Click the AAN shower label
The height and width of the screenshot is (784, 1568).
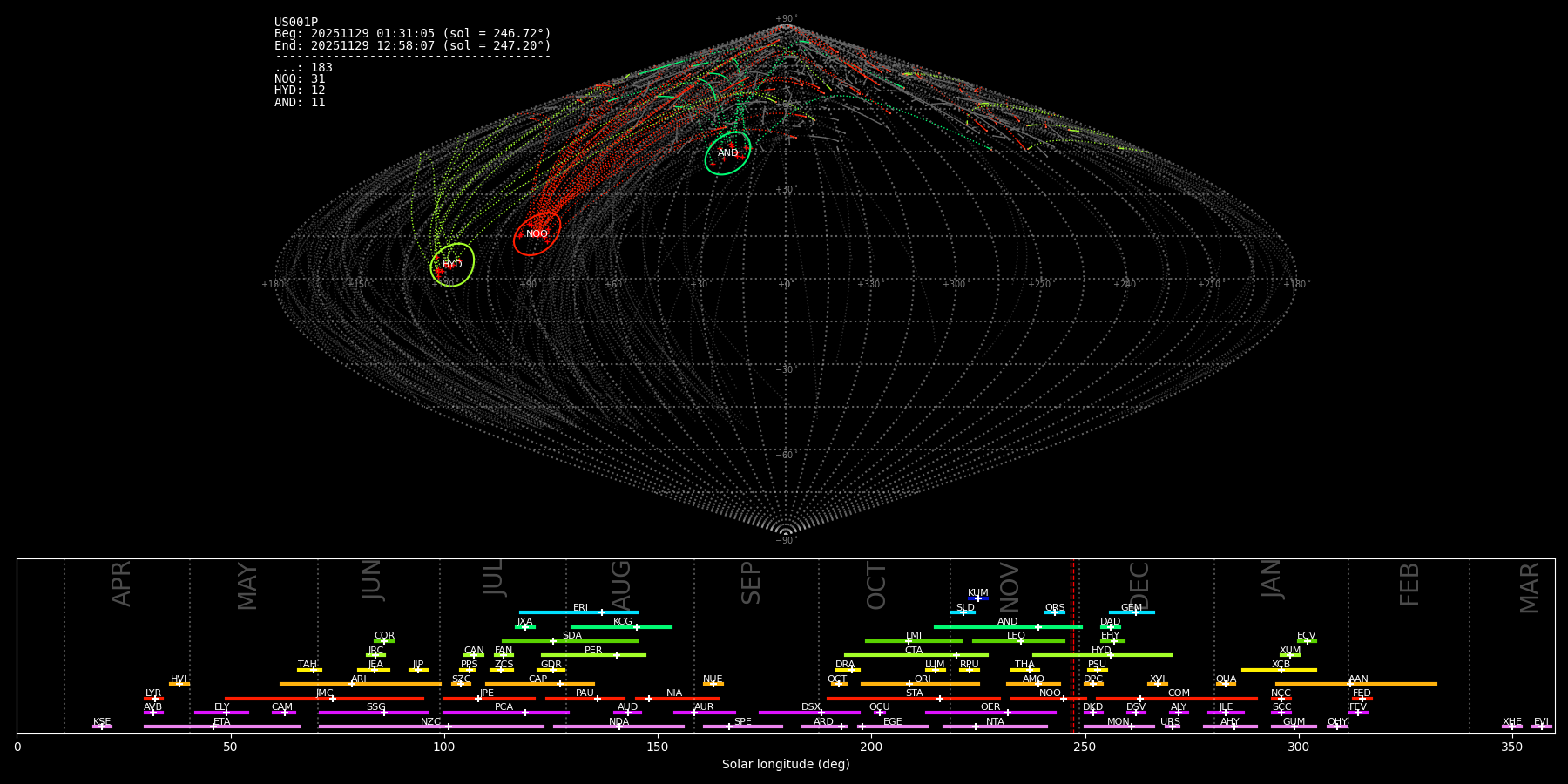(x=1359, y=679)
